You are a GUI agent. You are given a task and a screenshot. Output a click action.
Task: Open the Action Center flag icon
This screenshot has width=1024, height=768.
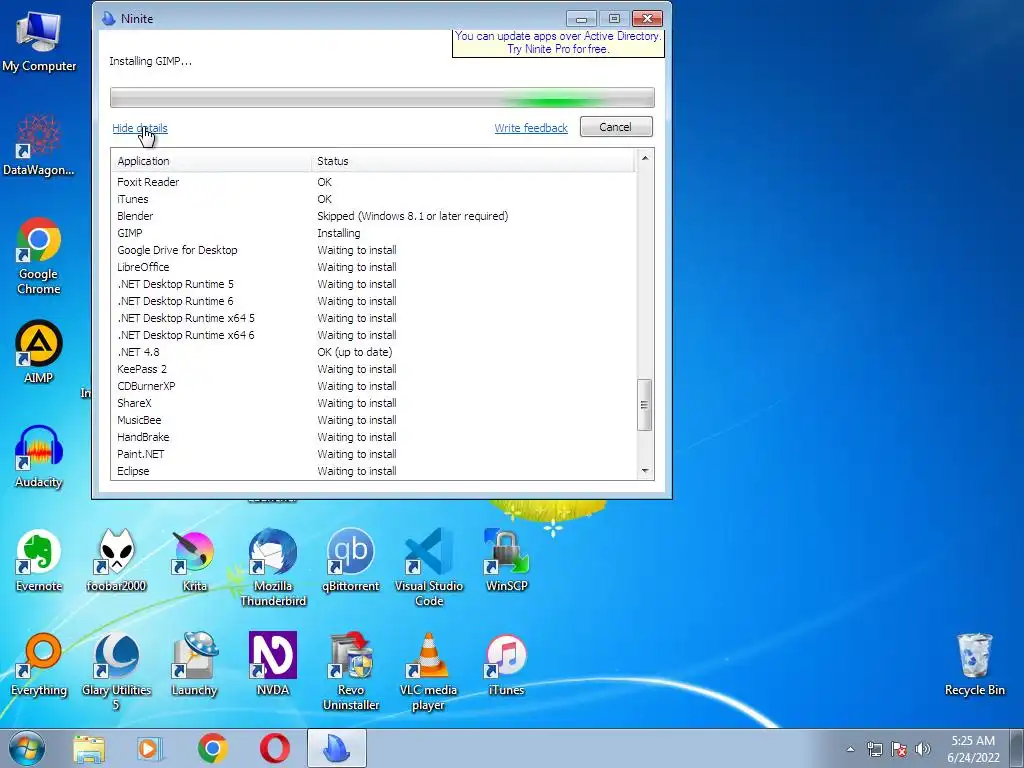899,749
